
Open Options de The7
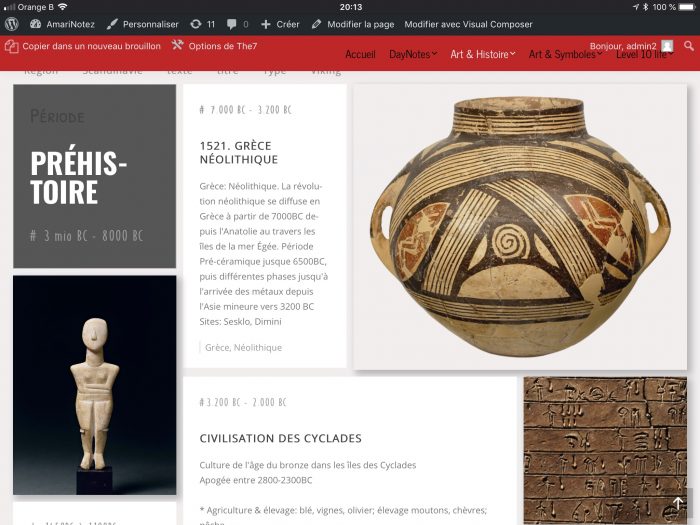point(223,46)
